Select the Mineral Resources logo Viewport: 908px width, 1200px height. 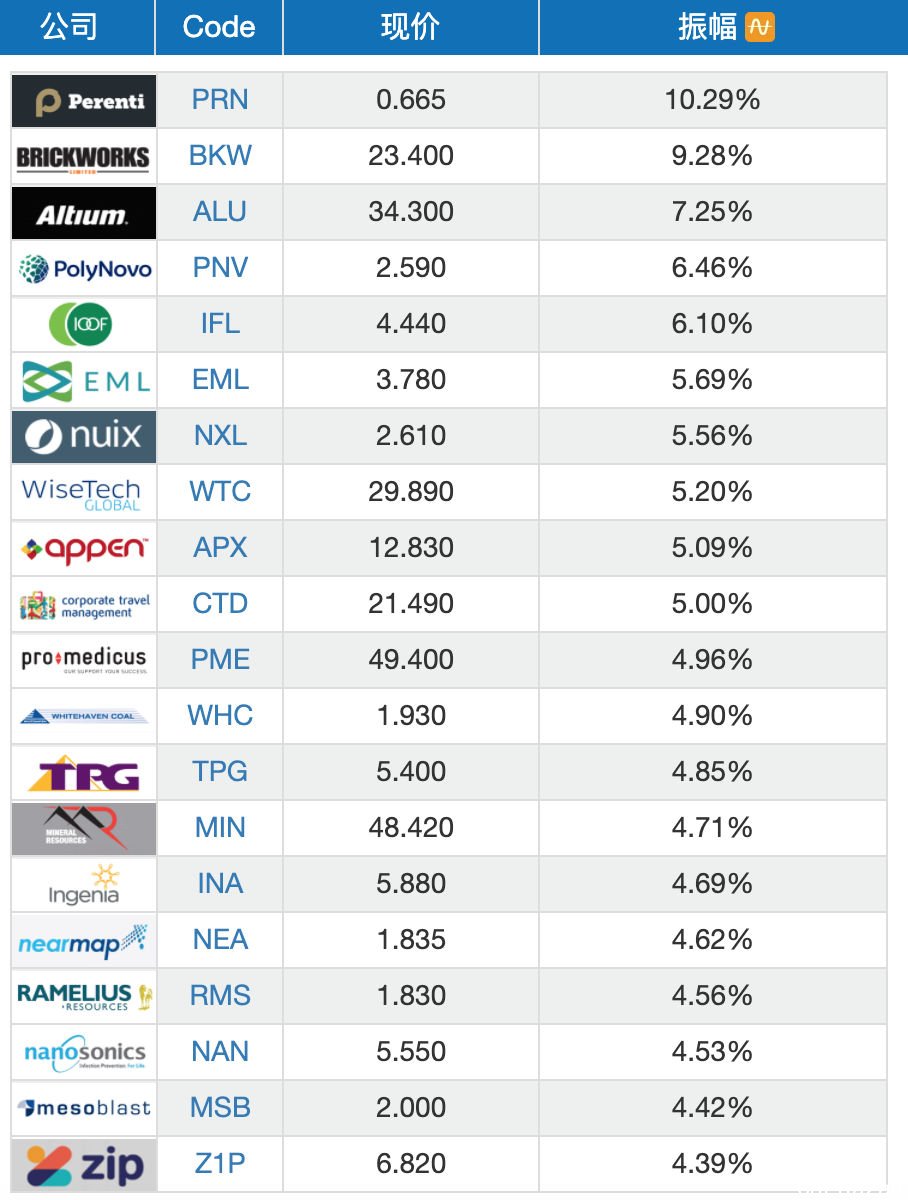(84, 828)
